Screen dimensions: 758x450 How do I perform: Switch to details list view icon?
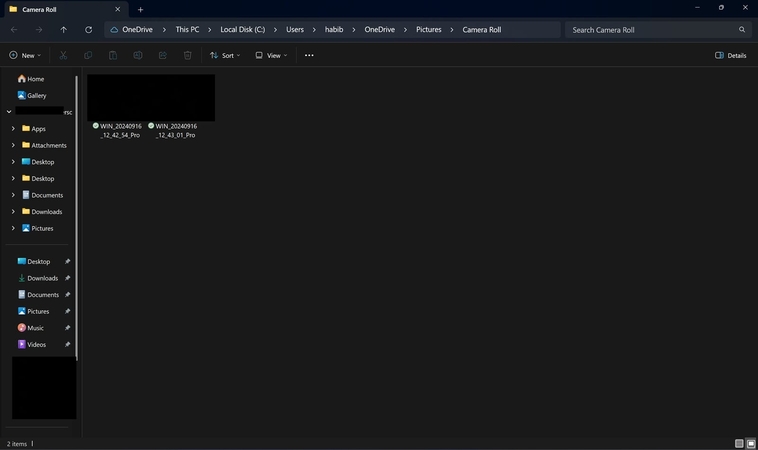(739, 443)
